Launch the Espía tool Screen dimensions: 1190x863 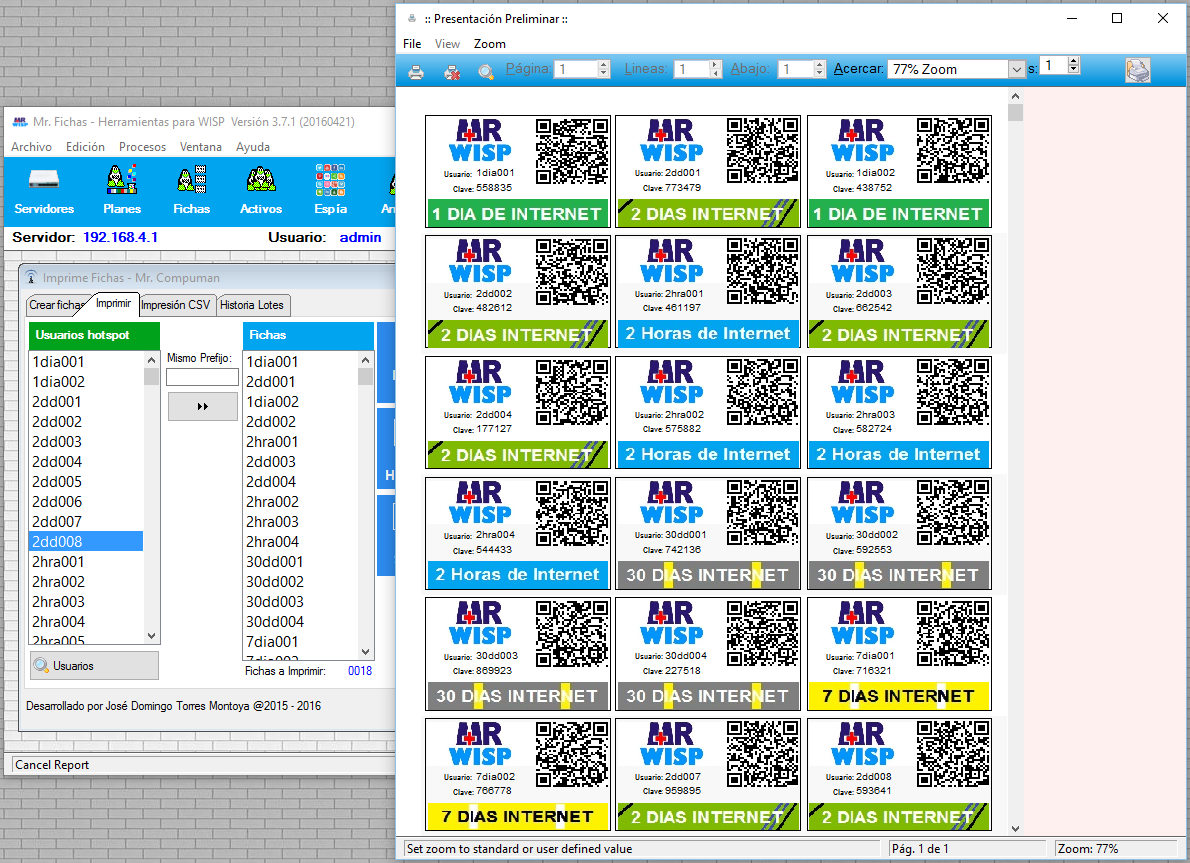pyautogui.click(x=329, y=190)
